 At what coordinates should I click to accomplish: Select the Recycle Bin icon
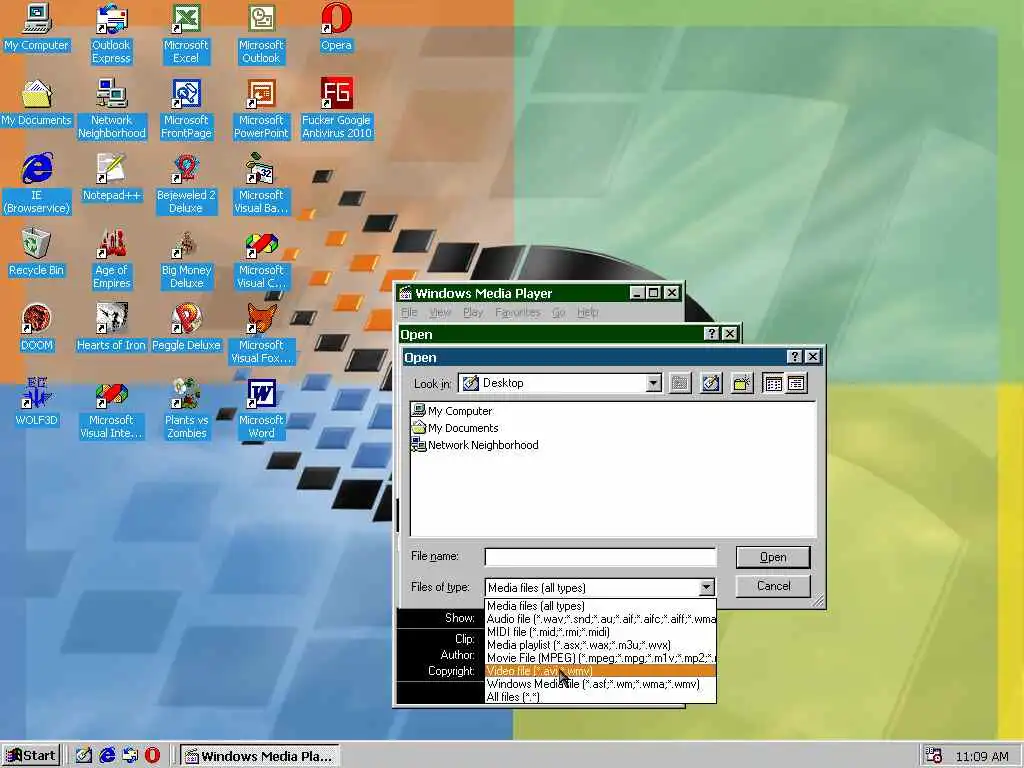[x=37, y=253]
